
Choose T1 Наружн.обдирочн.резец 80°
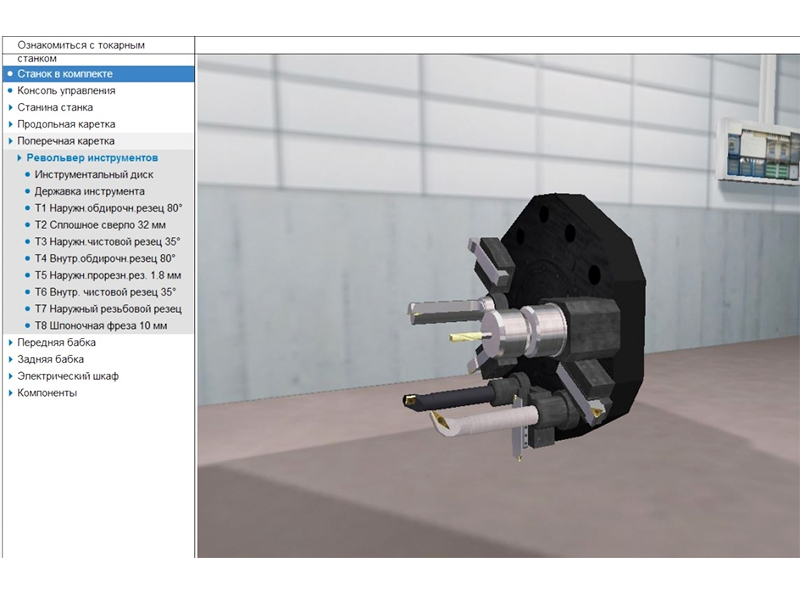[x=108, y=209]
